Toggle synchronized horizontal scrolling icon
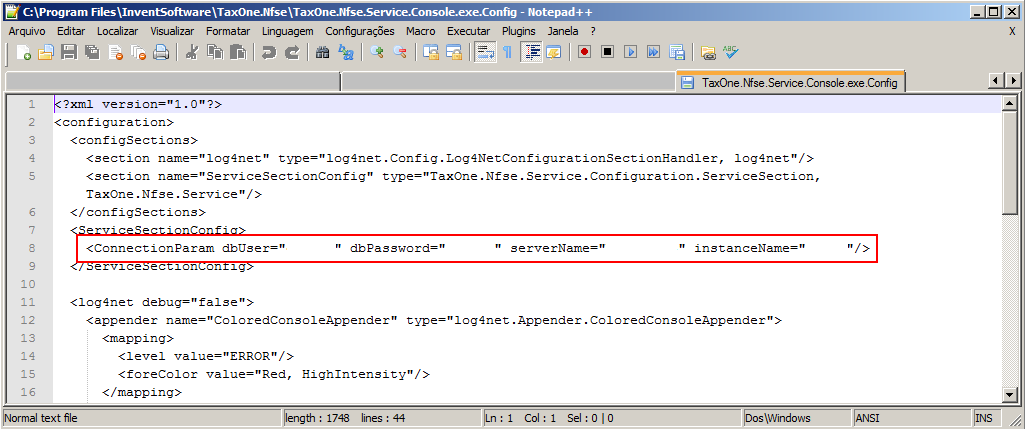Viewport: 1025px width, 429px height. [454, 53]
